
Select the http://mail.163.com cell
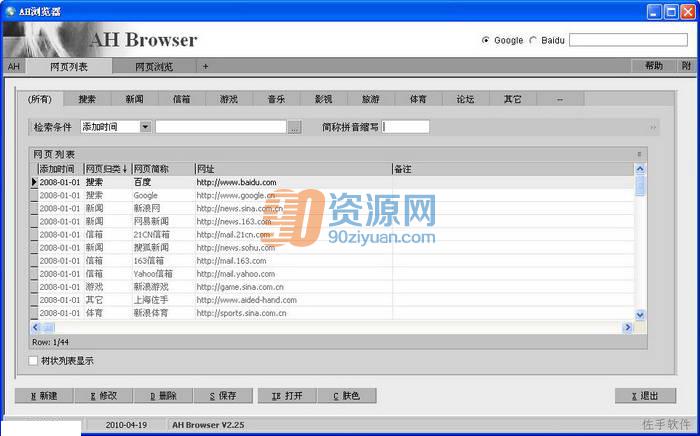pyautogui.click(x=294, y=261)
